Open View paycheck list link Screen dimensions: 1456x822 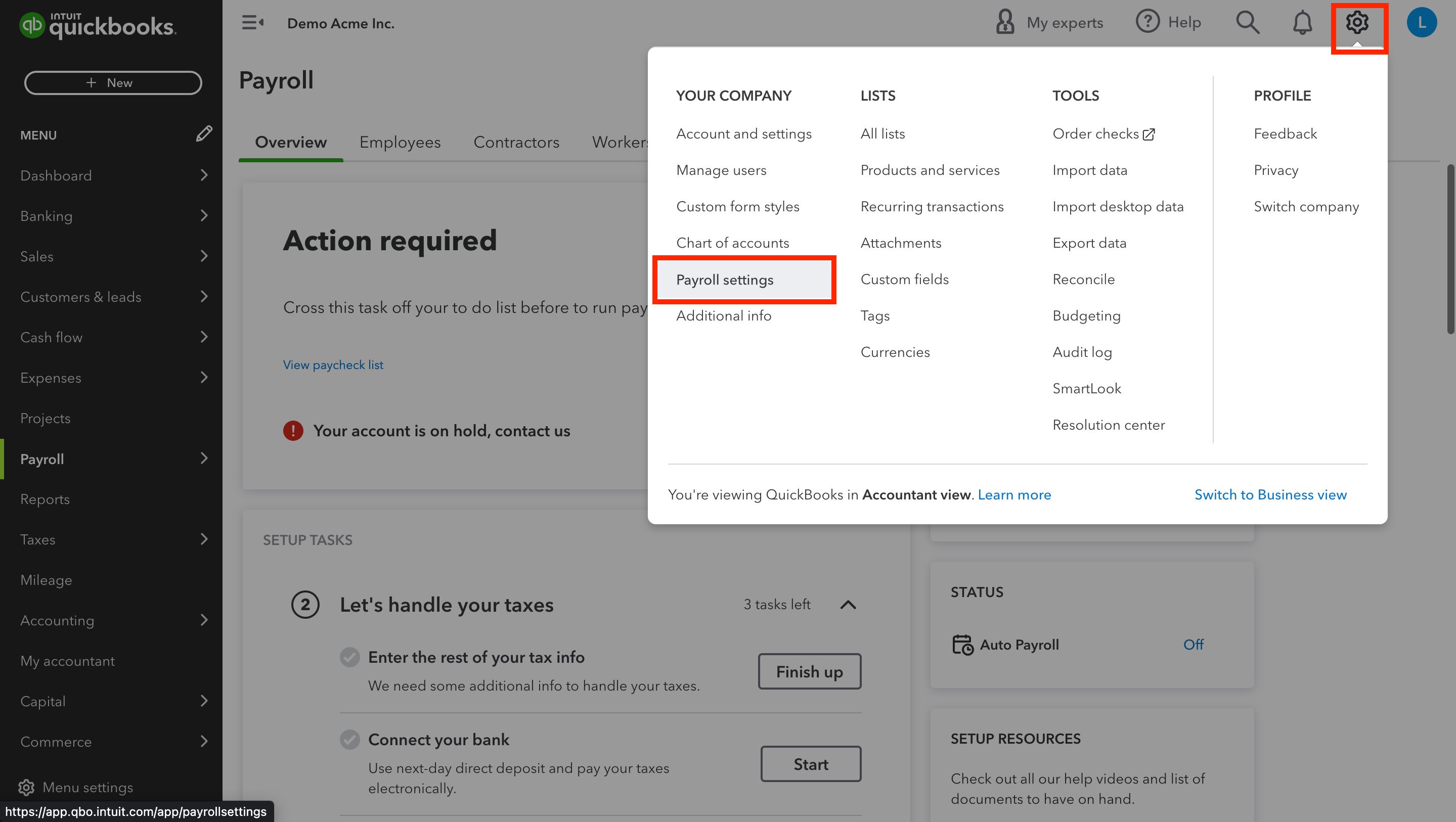333,365
